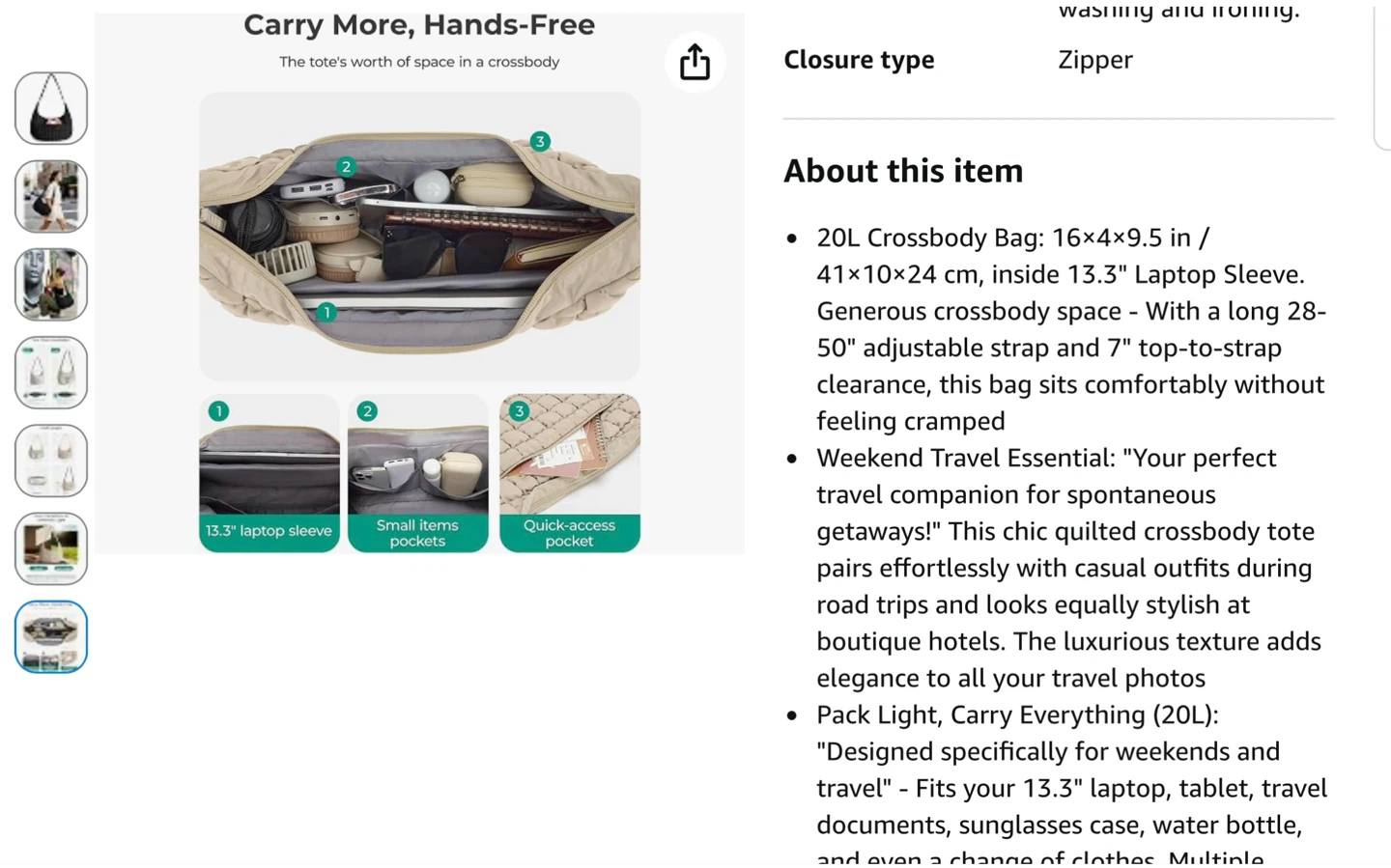Screen dimensions: 1391x868
Task: Select thumbnail of woman walking with bag
Action: click(x=51, y=197)
